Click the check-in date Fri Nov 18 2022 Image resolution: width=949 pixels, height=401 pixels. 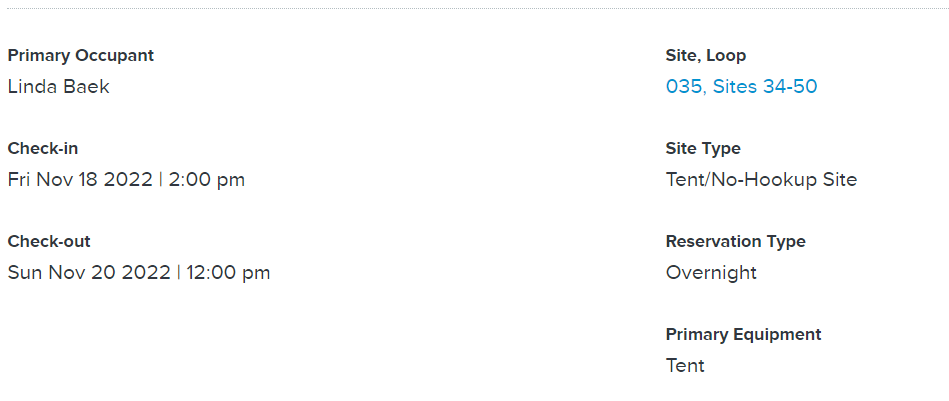(80, 180)
